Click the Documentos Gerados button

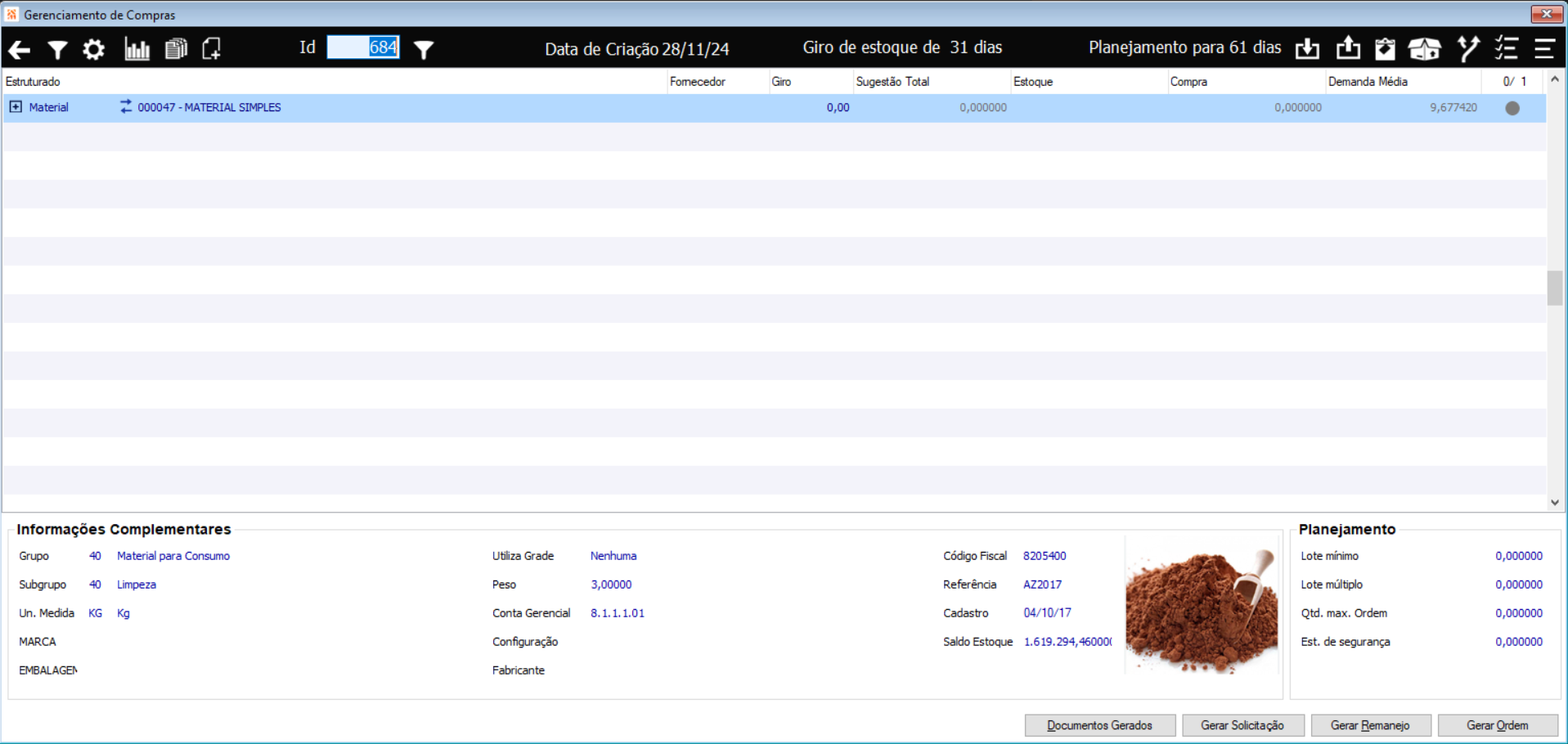(x=1100, y=725)
